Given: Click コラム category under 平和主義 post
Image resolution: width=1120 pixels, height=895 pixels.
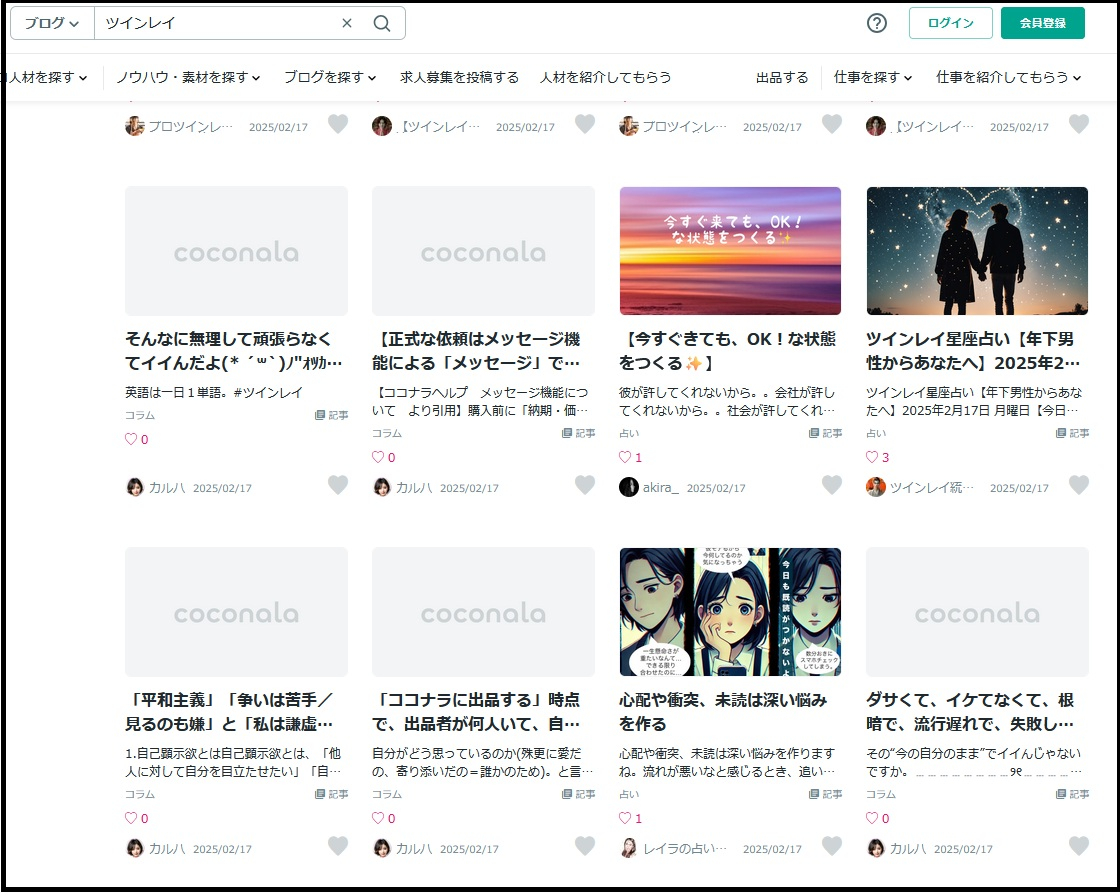Looking at the screenshot, I should [x=140, y=794].
